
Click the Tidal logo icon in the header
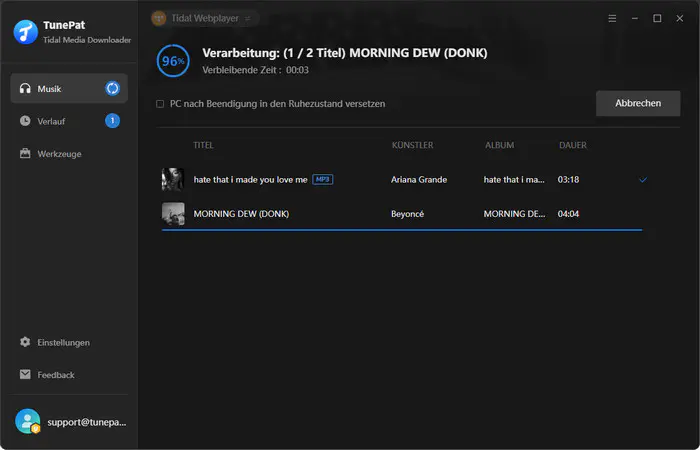coord(159,18)
